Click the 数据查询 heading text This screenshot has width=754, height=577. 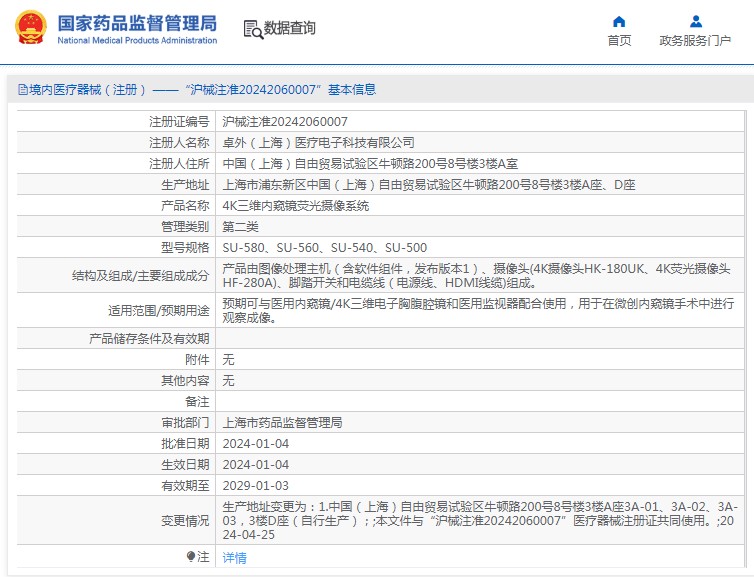[x=289, y=28]
